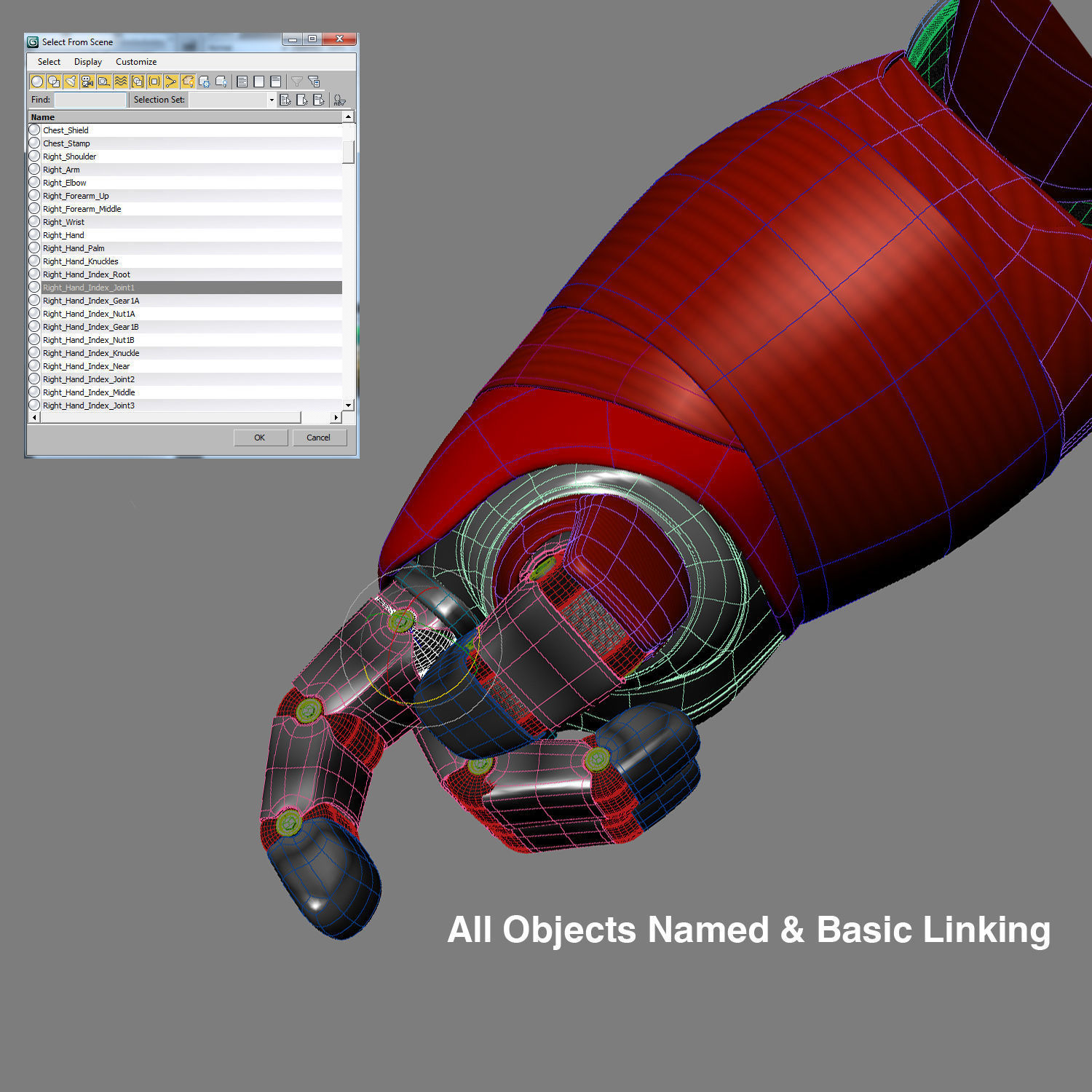
Task: Click the Select None icon beside Selection Set
Action: coord(302,100)
